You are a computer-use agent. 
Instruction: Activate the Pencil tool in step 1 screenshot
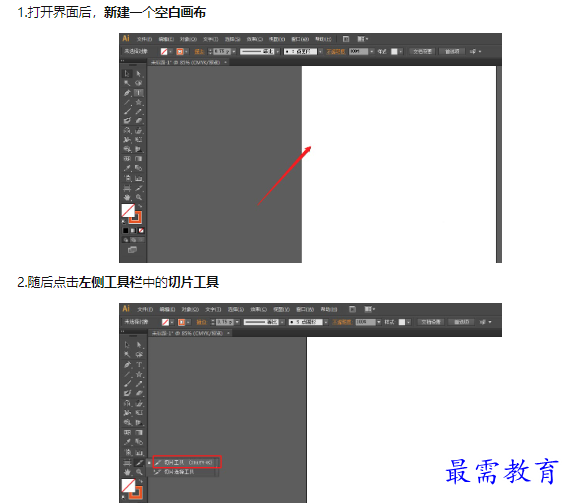click(139, 111)
